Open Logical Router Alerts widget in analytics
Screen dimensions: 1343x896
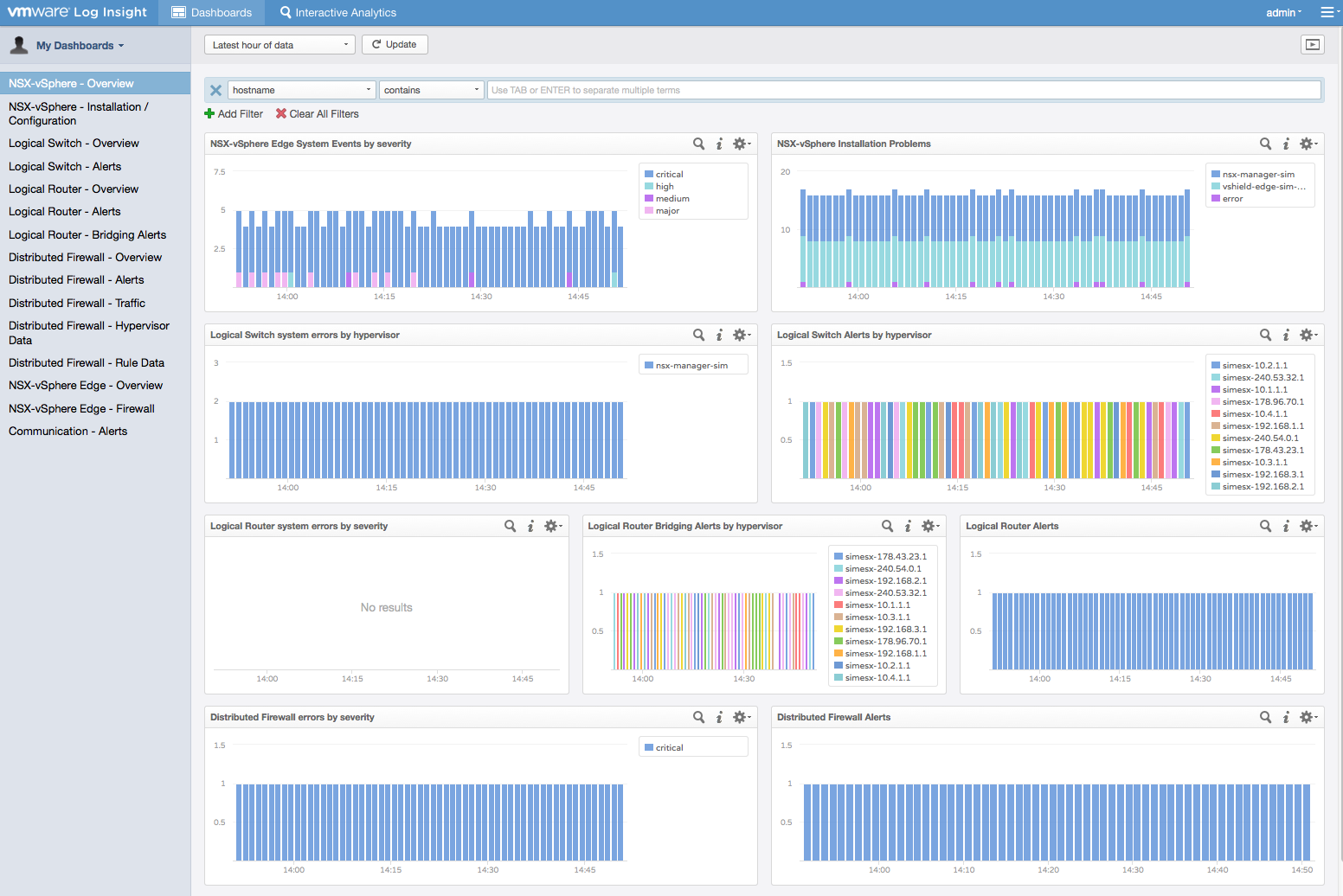point(1265,526)
